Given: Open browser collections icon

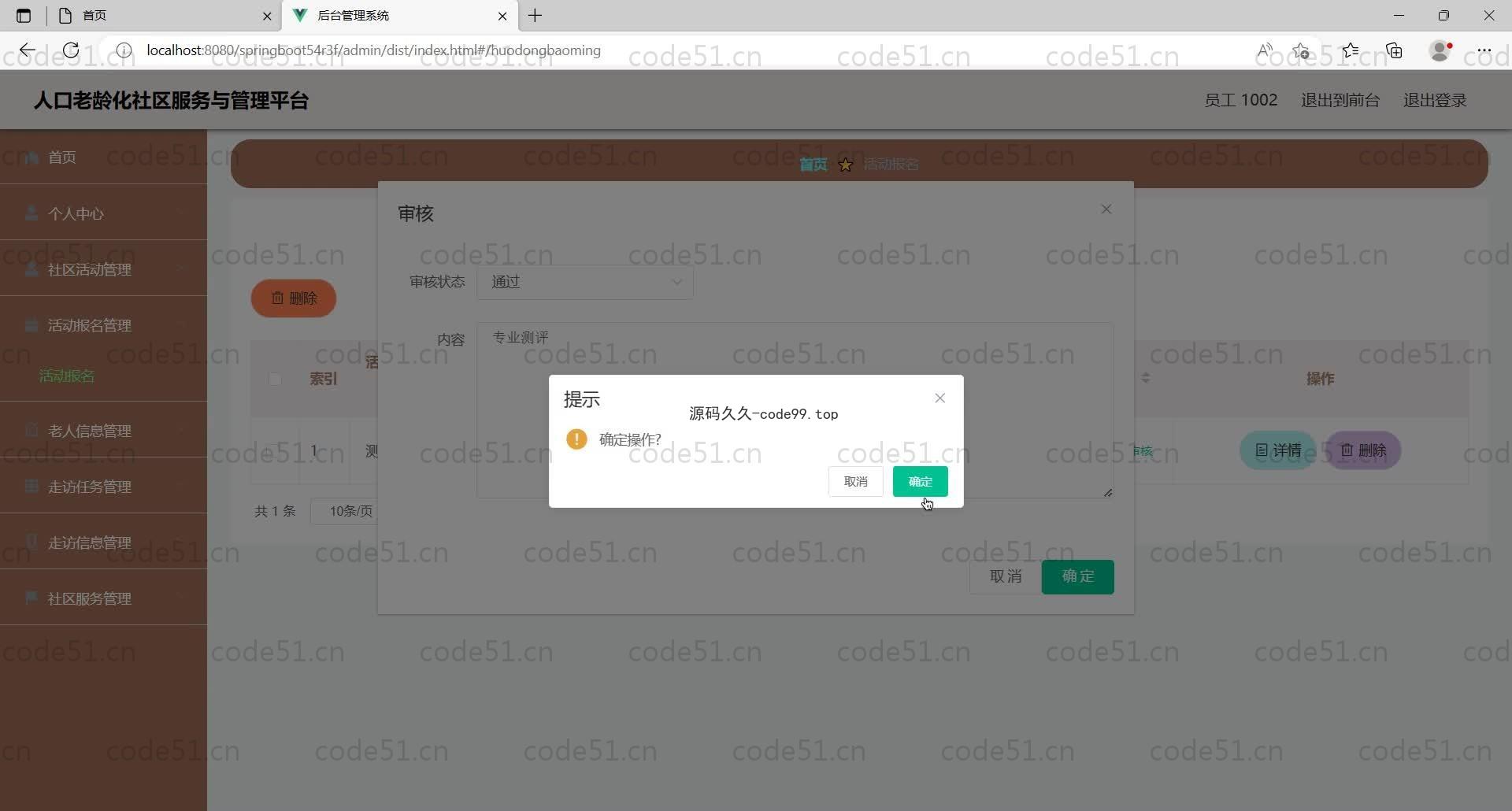Looking at the screenshot, I should [1394, 50].
